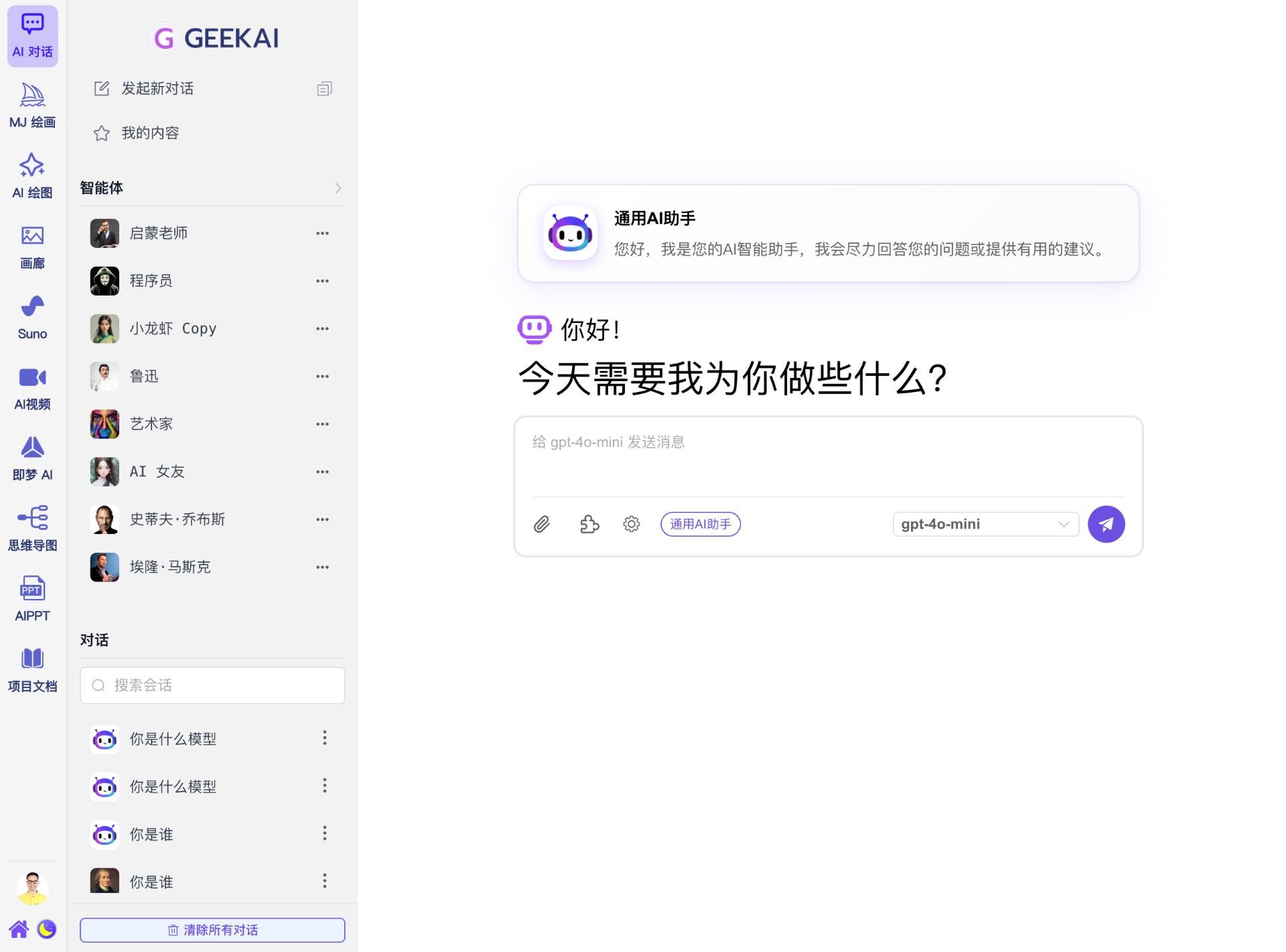Click the 清除所有对话 button
The width and height of the screenshot is (1286, 952).
pos(212,930)
